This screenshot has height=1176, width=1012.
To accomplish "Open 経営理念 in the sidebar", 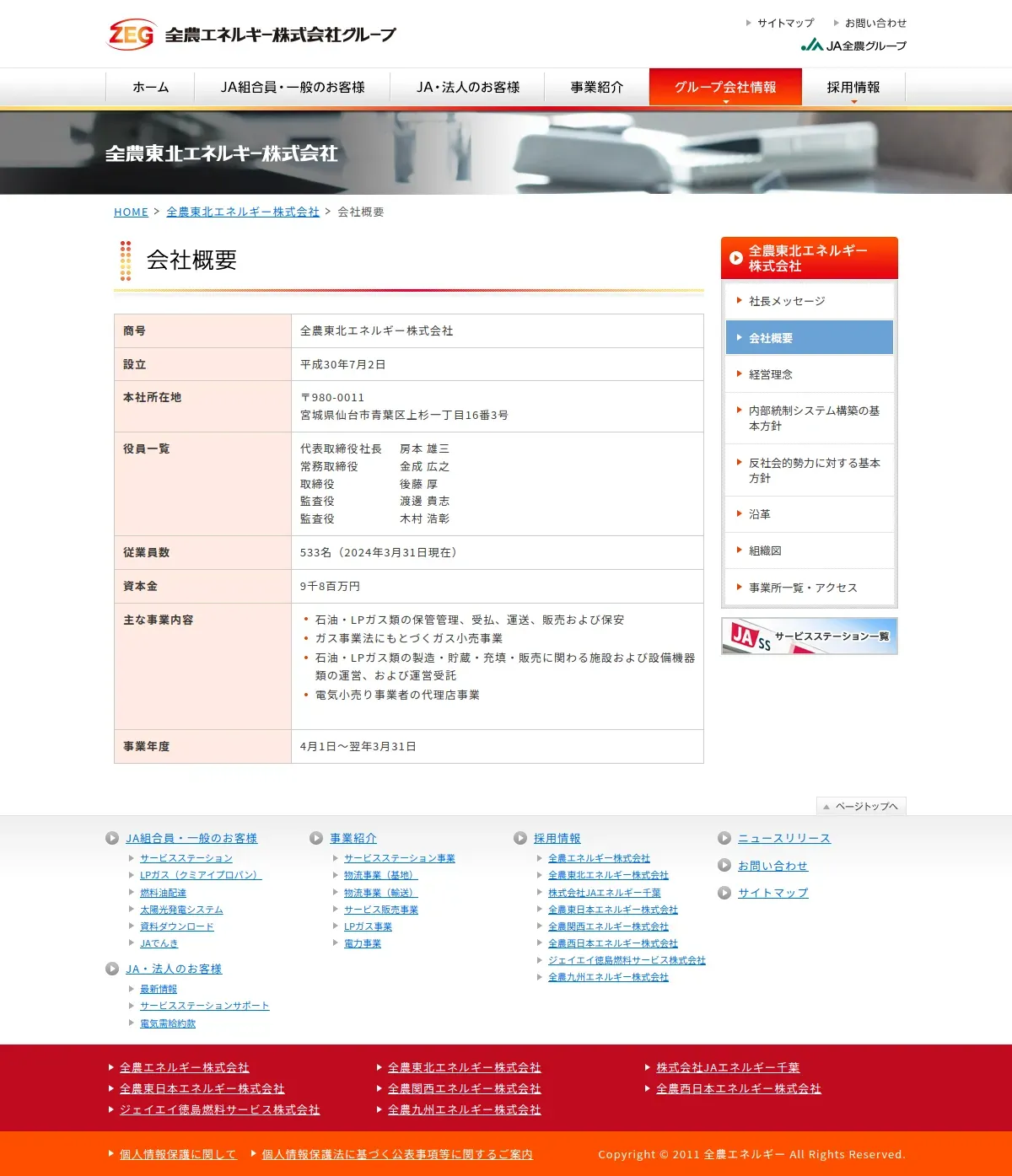I will point(810,374).
